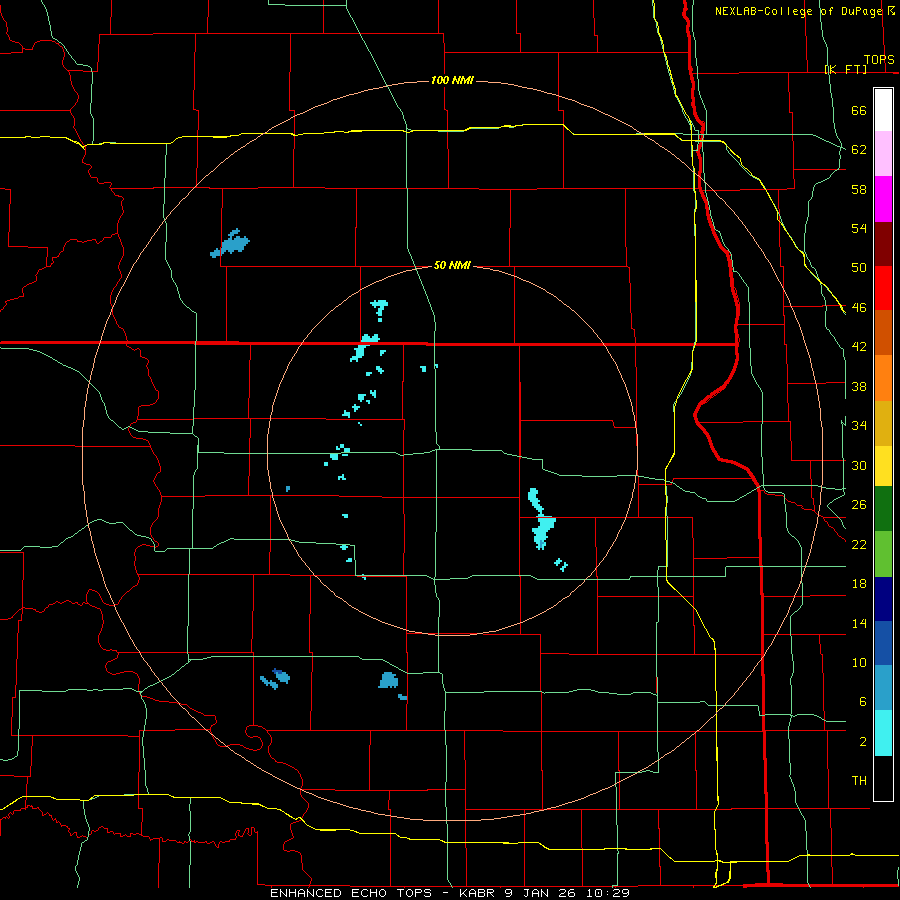Pick the light blue legend swatch
Viewport: 900px width, 900px height.
[883, 688]
